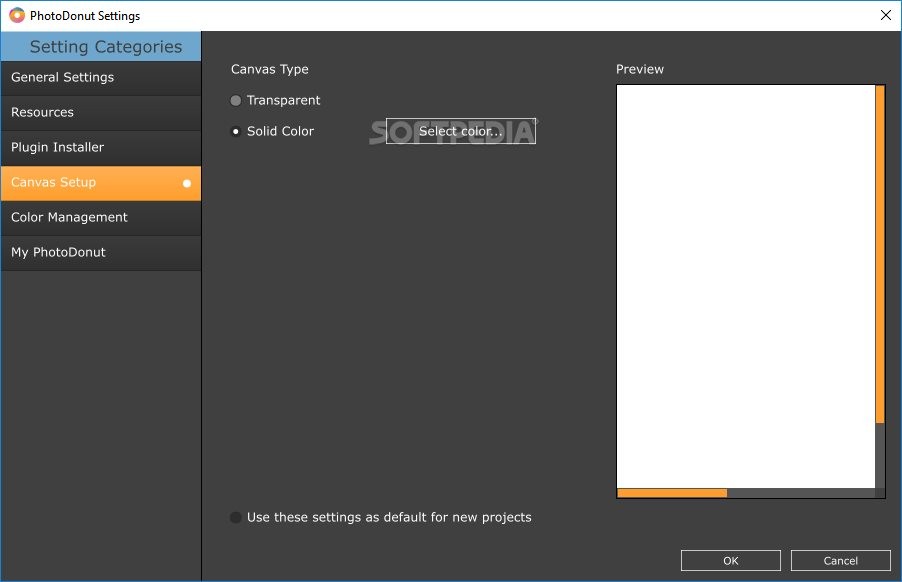Click the Preview label
This screenshot has width=902, height=582.
point(640,70)
